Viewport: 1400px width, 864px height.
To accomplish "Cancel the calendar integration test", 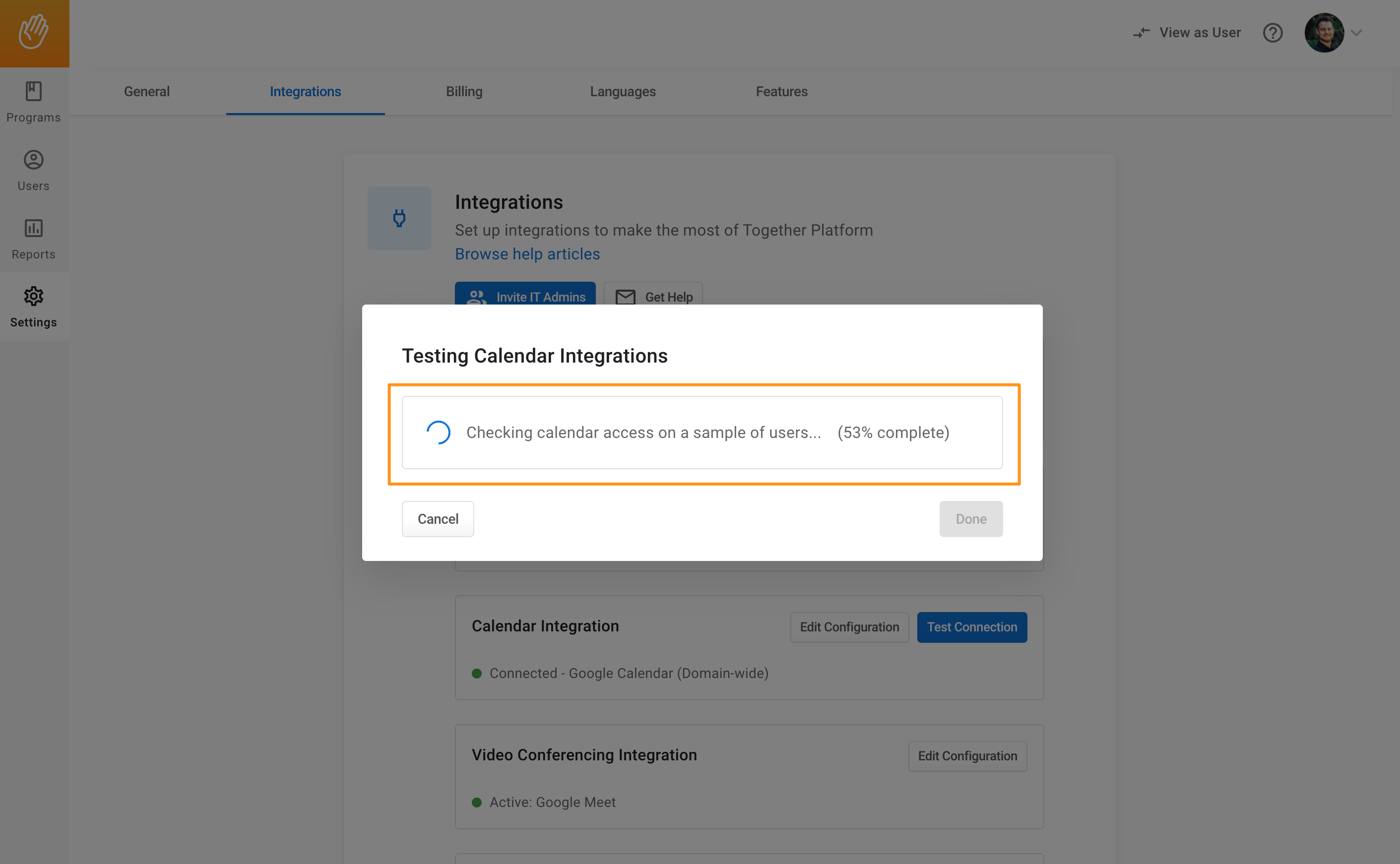I will coord(438,519).
